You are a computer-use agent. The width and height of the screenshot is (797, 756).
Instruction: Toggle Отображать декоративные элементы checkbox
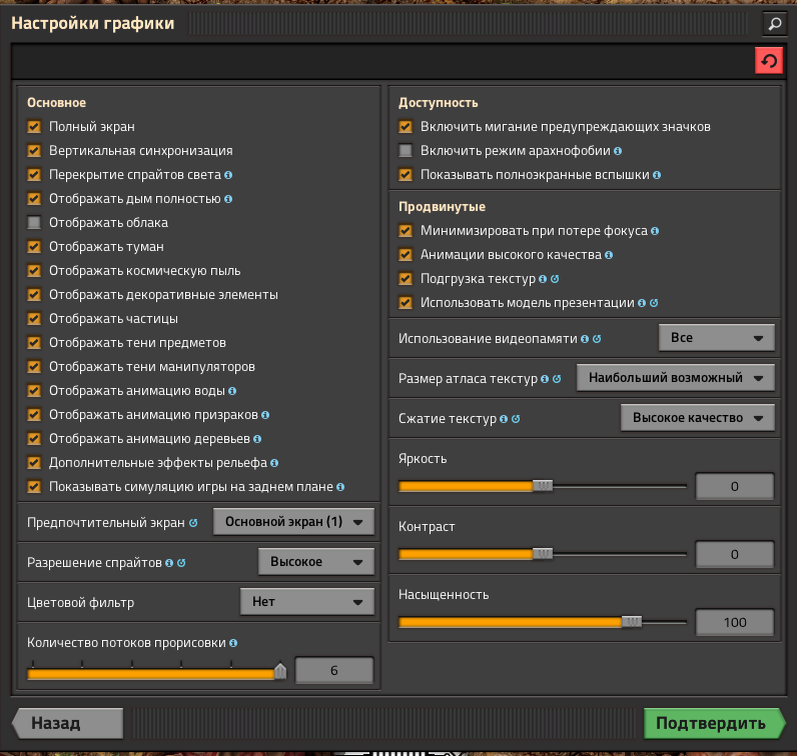(x=34, y=294)
